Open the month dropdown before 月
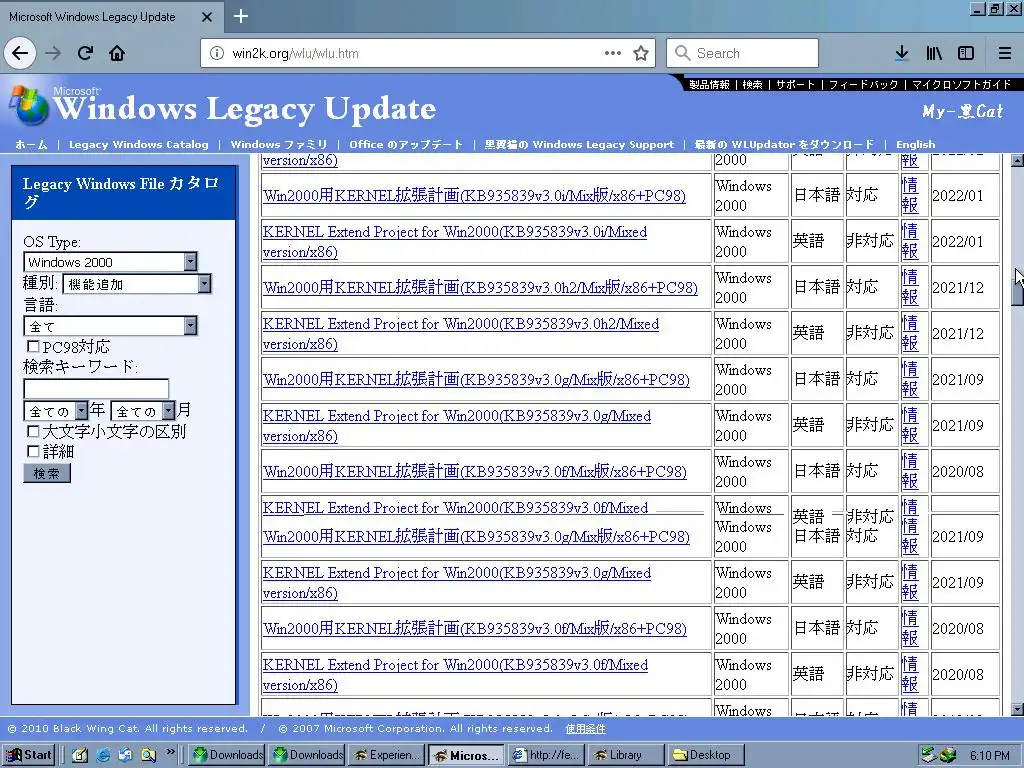 click(142, 411)
